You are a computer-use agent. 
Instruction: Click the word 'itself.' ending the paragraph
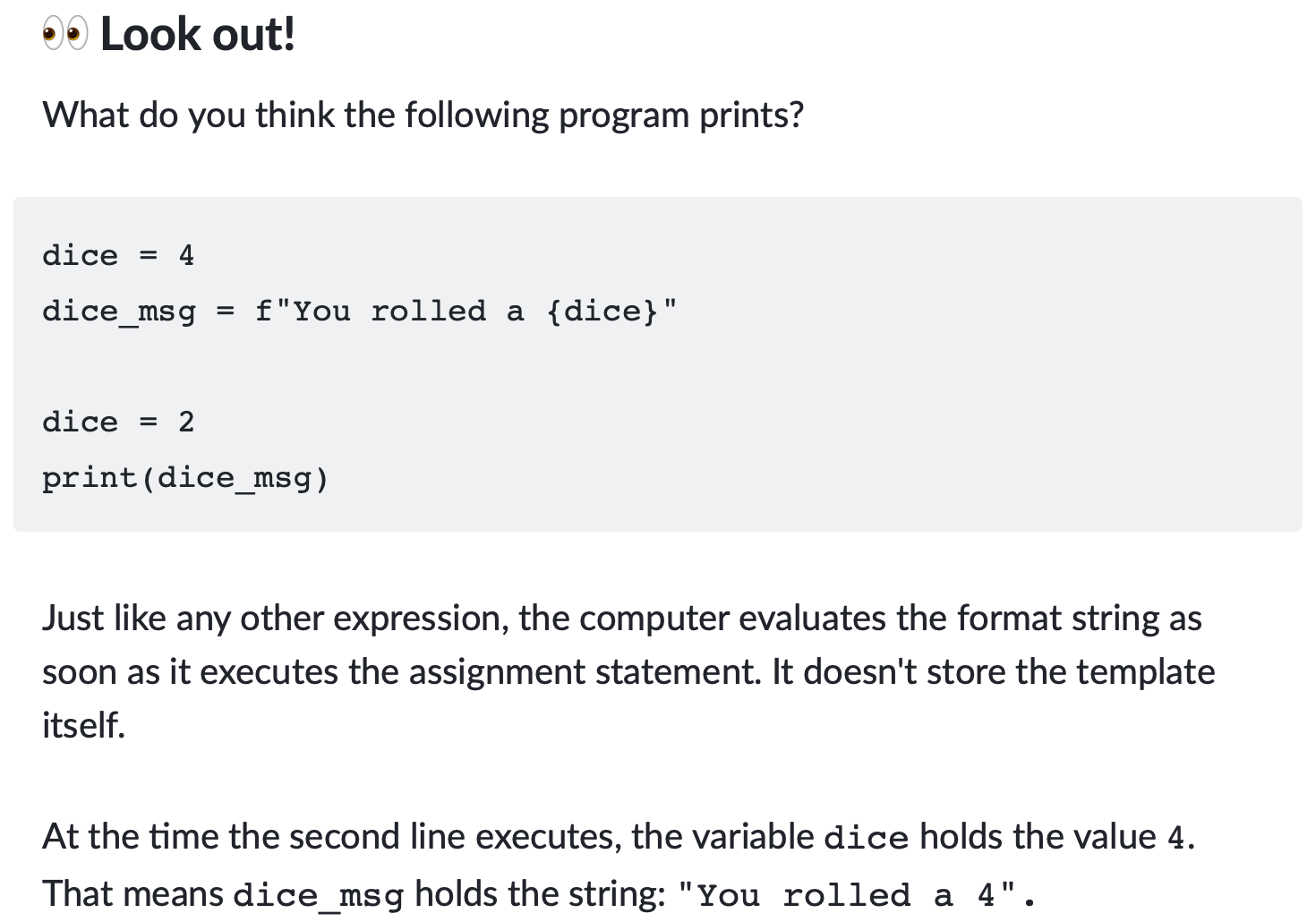83,725
